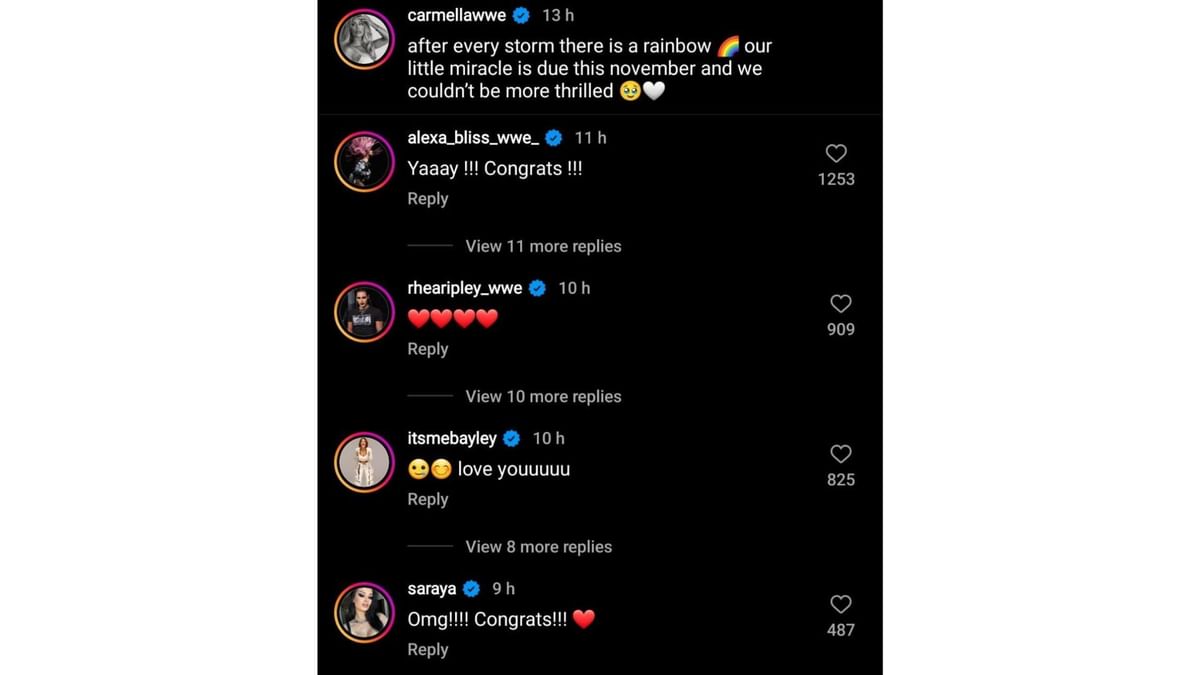This screenshot has height=675, width=1200.
Task: Click carmellawwe's blue verified badge
Action: pyautogui.click(x=519, y=15)
